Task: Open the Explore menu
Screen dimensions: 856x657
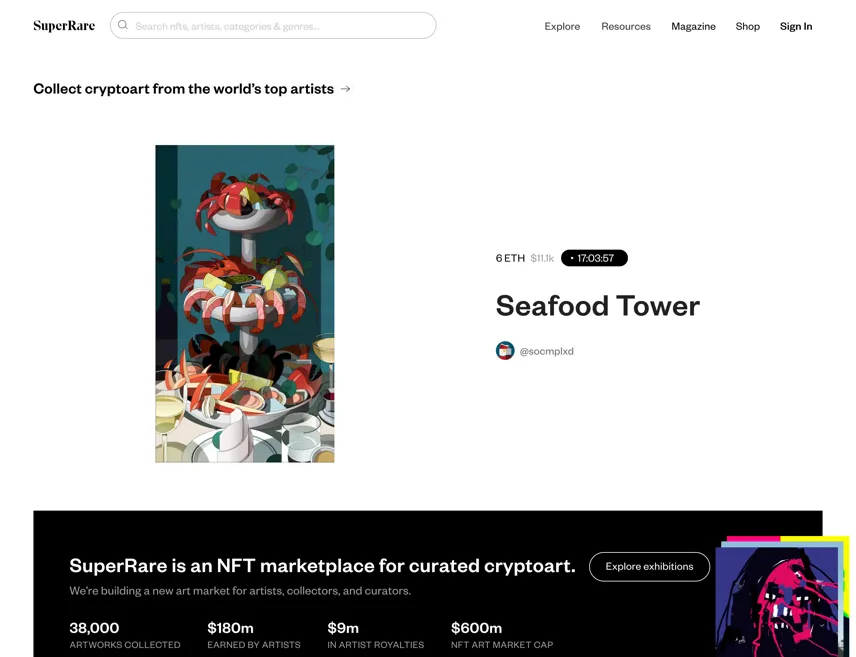Action: pyautogui.click(x=562, y=26)
